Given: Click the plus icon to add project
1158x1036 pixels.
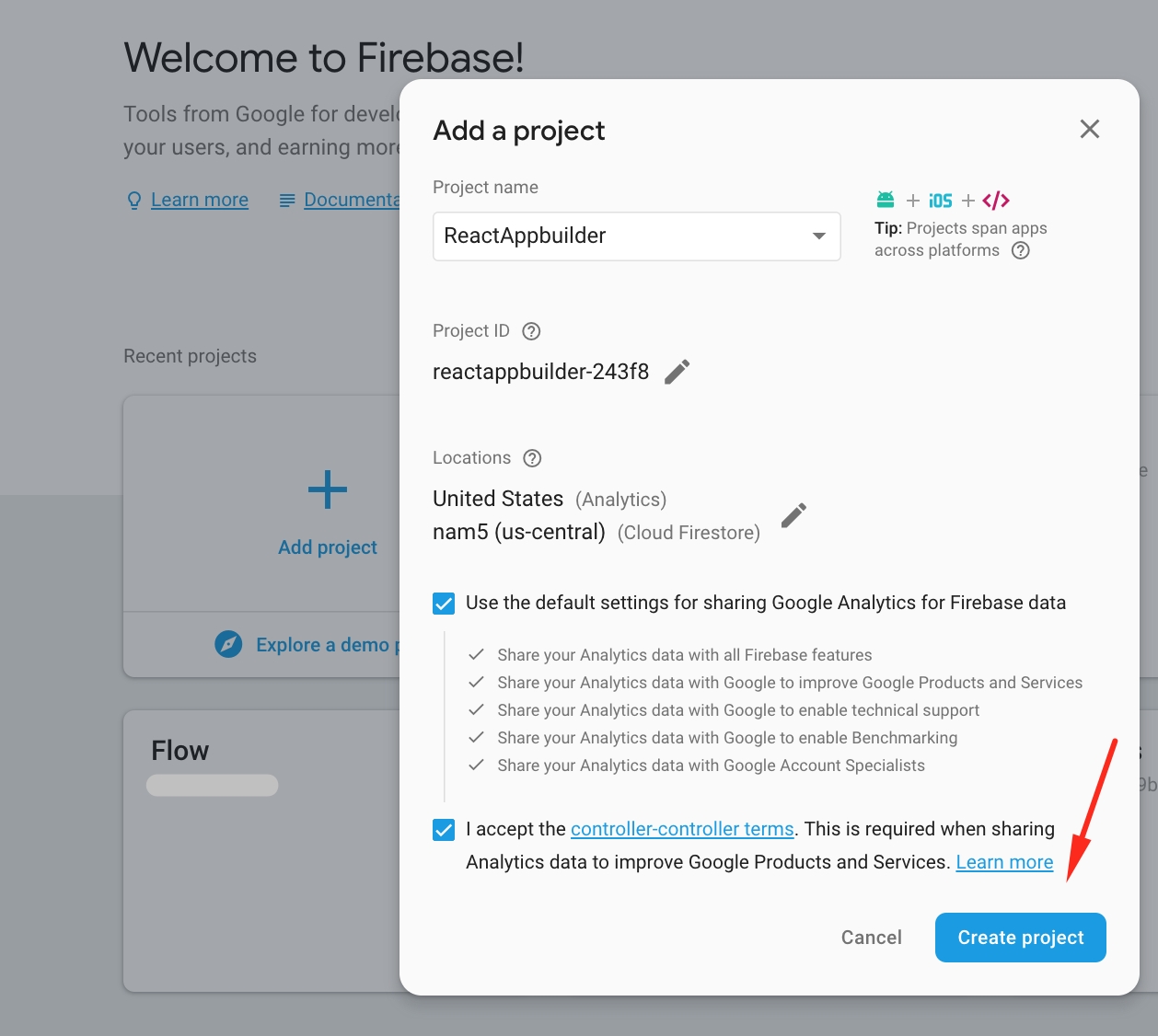Looking at the screenshot, I should (328, 489).
